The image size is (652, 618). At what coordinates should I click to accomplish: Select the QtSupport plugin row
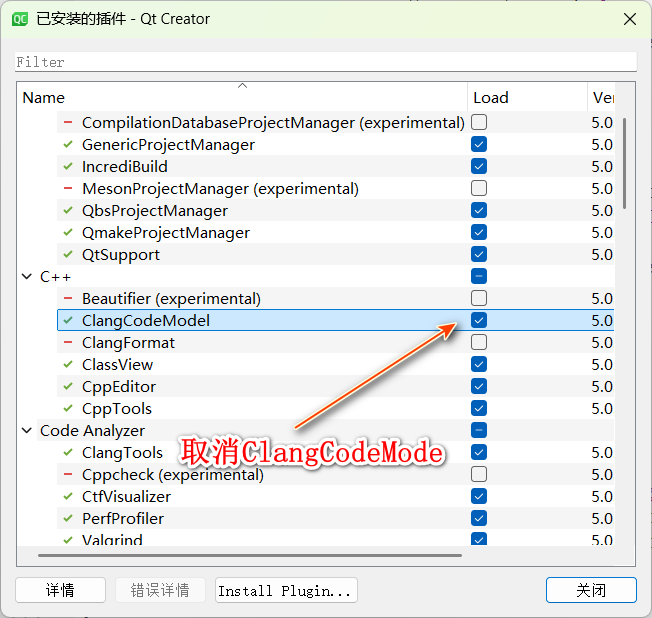pos(336,255)
